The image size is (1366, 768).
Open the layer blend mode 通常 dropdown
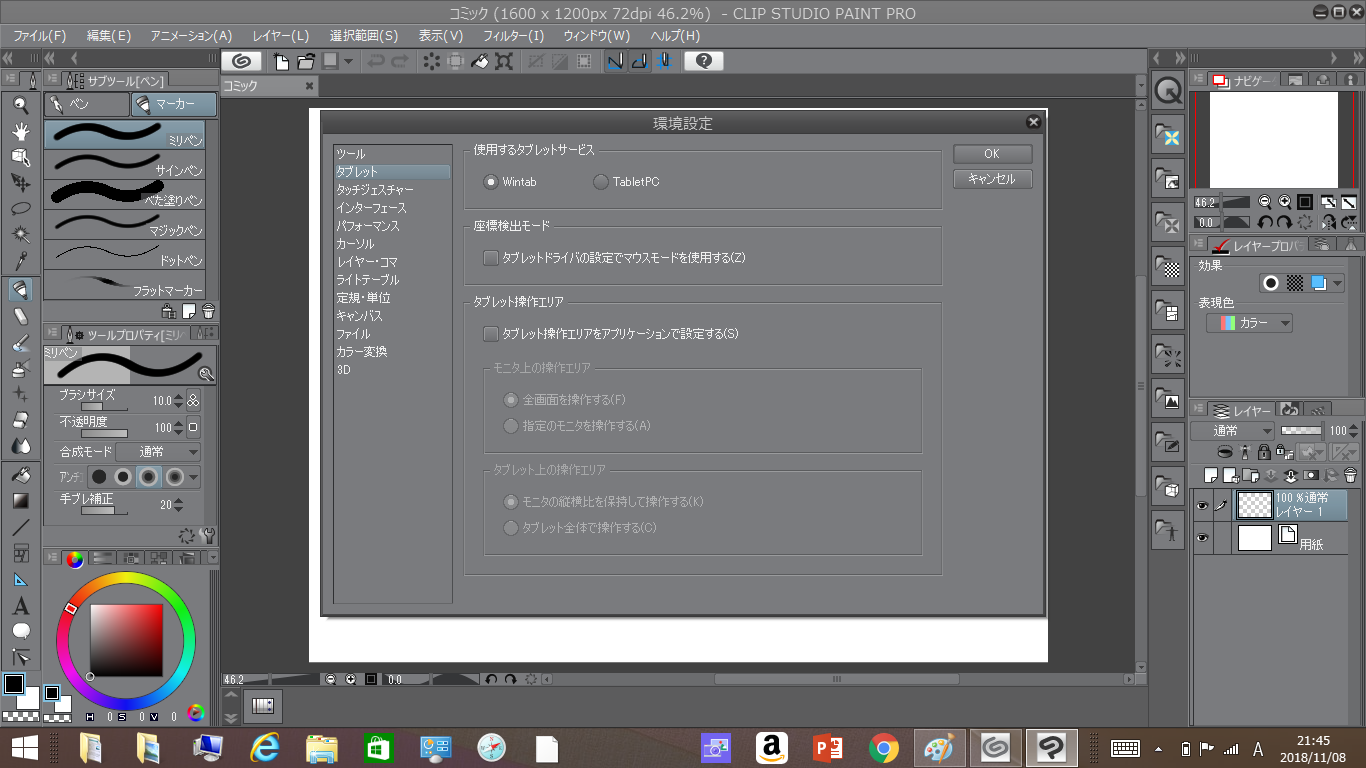coord(1232,431)
